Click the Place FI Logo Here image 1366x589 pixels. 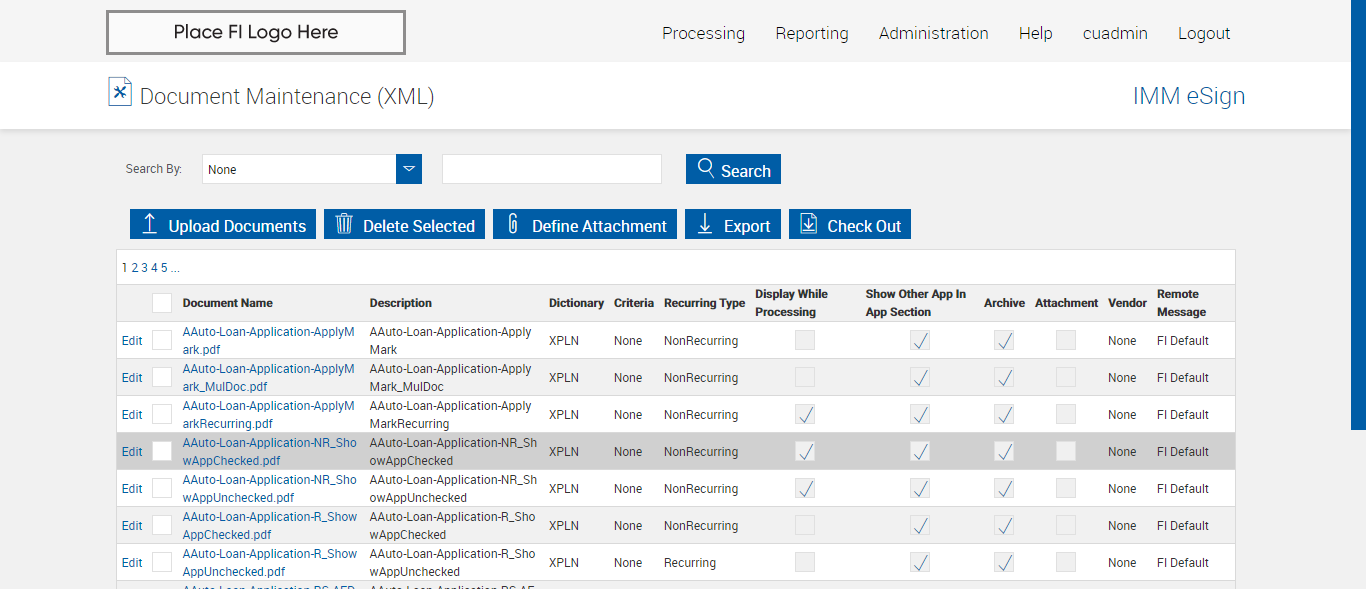click(256, 32)
